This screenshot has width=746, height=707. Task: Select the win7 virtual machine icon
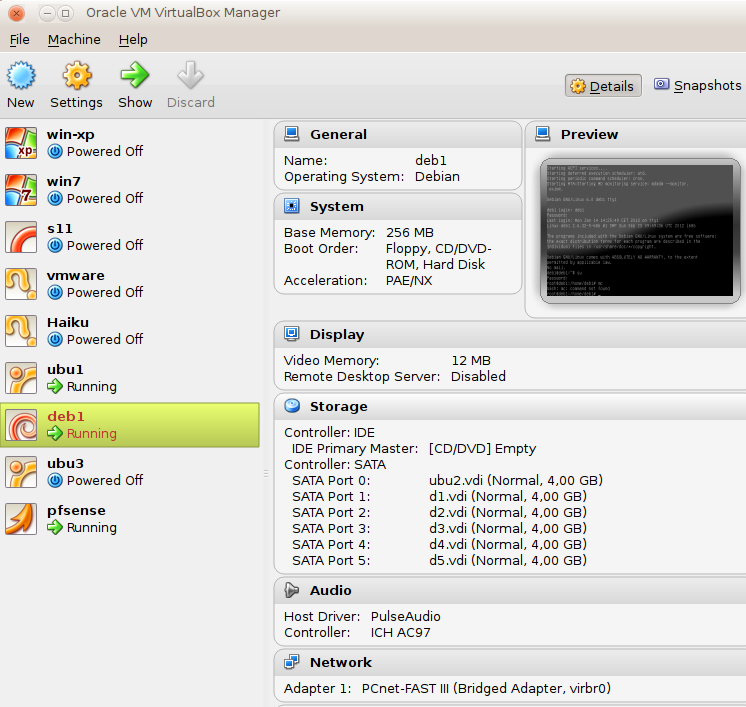[x=21, y=190]
